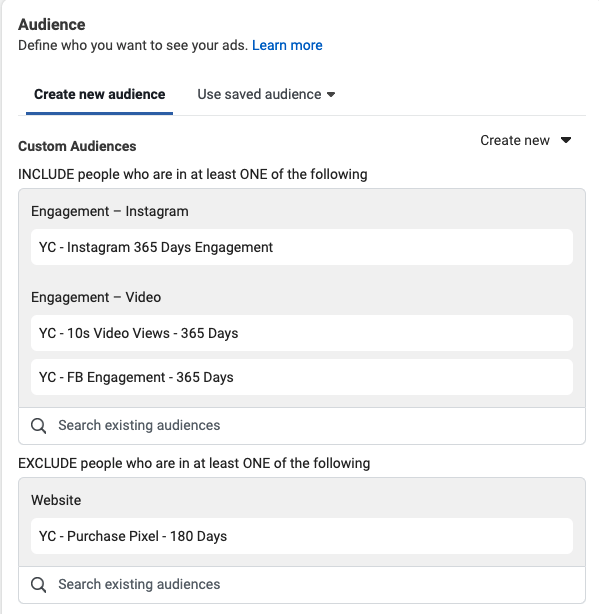599x614 pixels.
Task: Select YC - FB Engagement - 365 Days audience
Action: [302, 377]
